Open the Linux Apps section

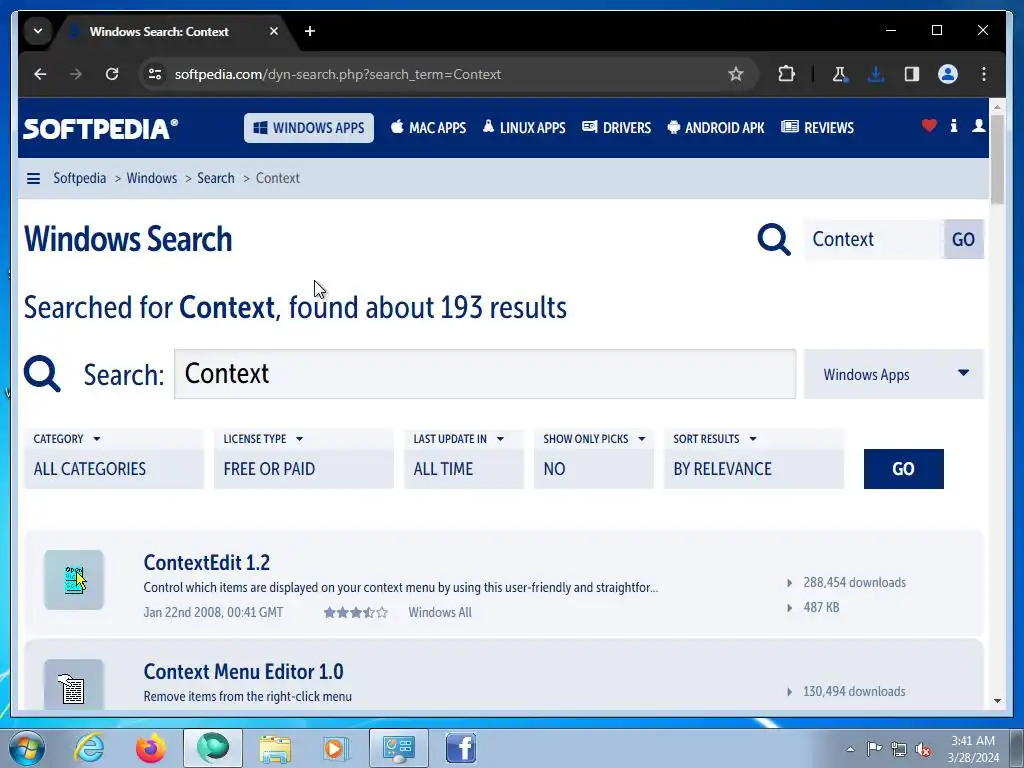(x=524, y=128)
